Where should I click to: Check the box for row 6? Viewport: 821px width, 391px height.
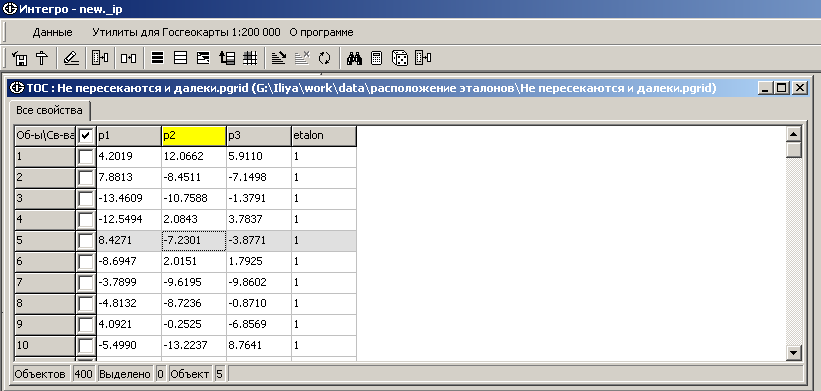pos(86,262)
